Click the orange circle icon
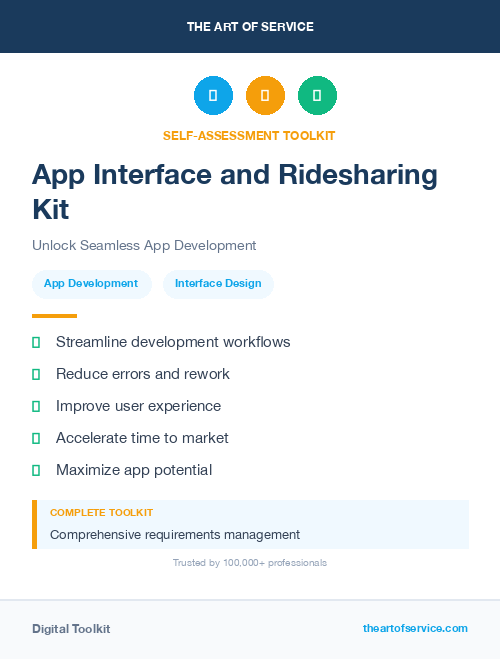Screen dimensions: 500x659 point(265,95)
